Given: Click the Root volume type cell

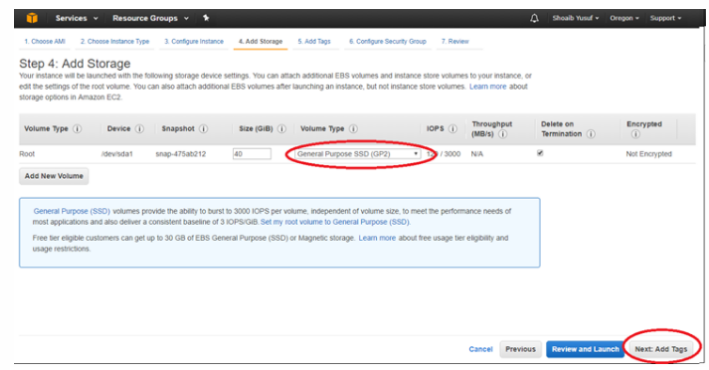Looking at the screenshot, I should pyautogui.click(x=27, y=154).
